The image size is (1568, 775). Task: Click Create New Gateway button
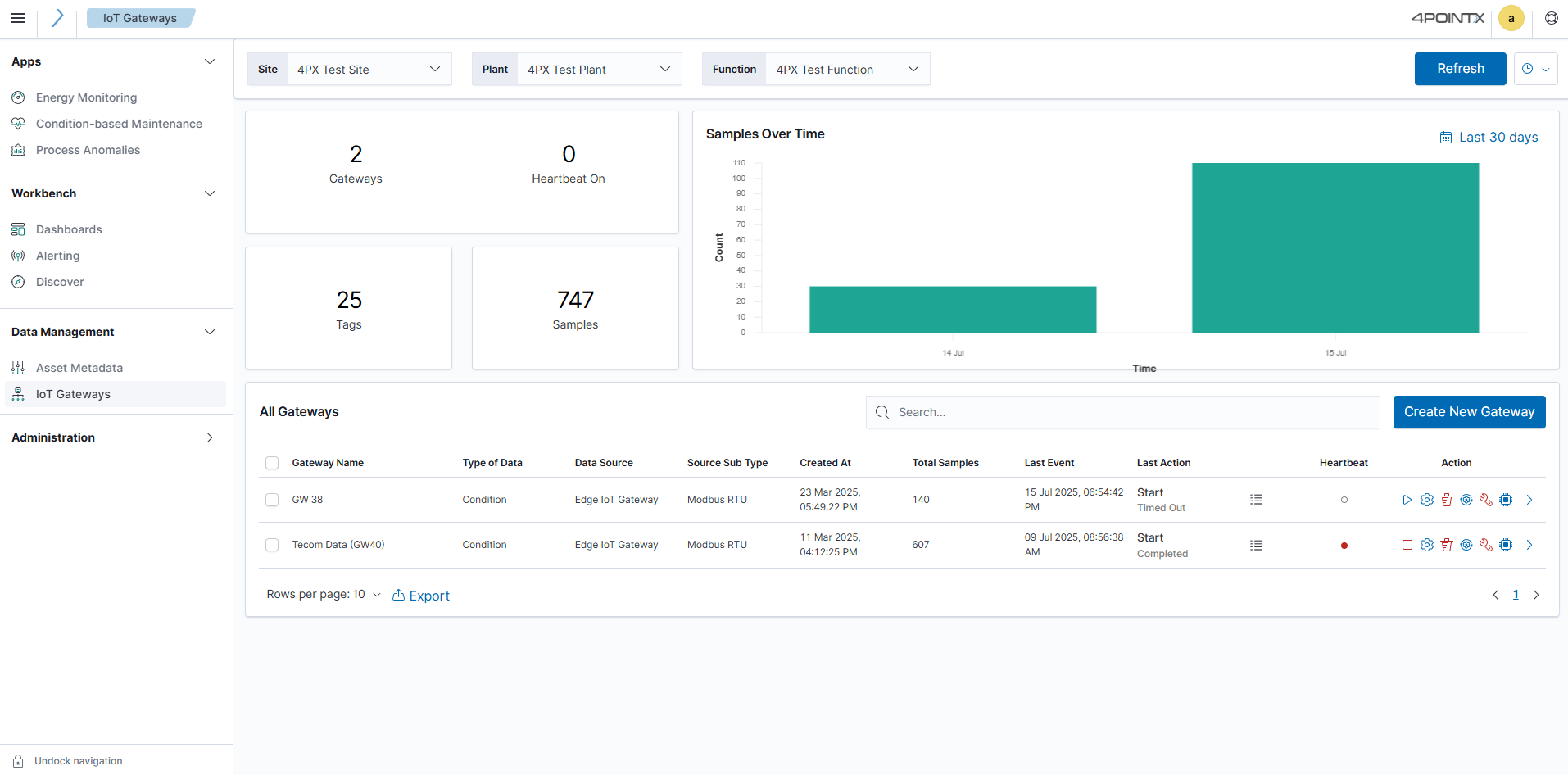(1469, 412)
